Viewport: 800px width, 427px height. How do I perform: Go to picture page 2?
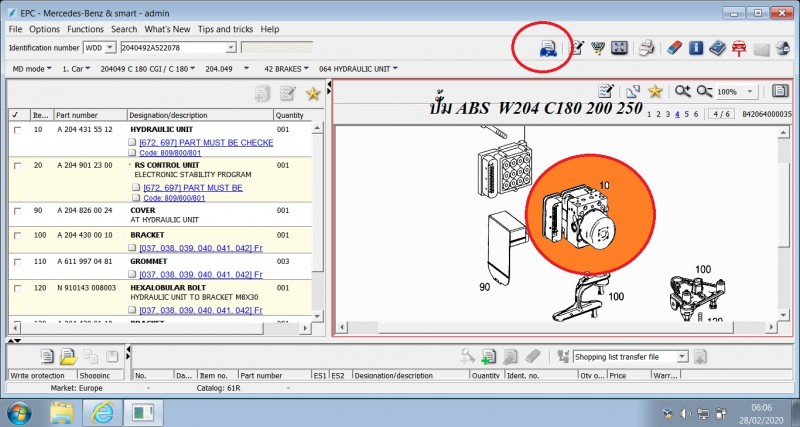pyautogui.click(x=658, y=114)
